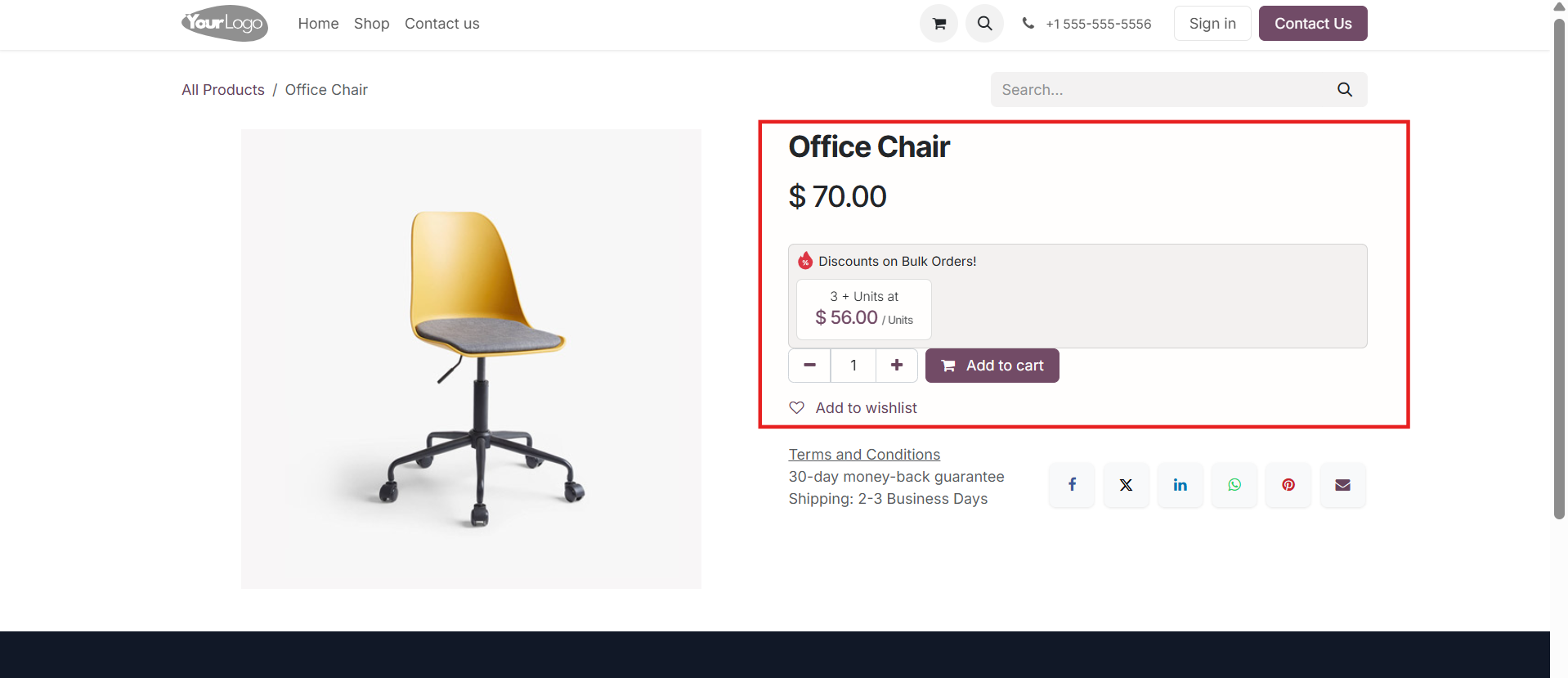Click the heart Add to wishlist
This screenshot has width=1568, height=678.
click(x=853, y=408)
